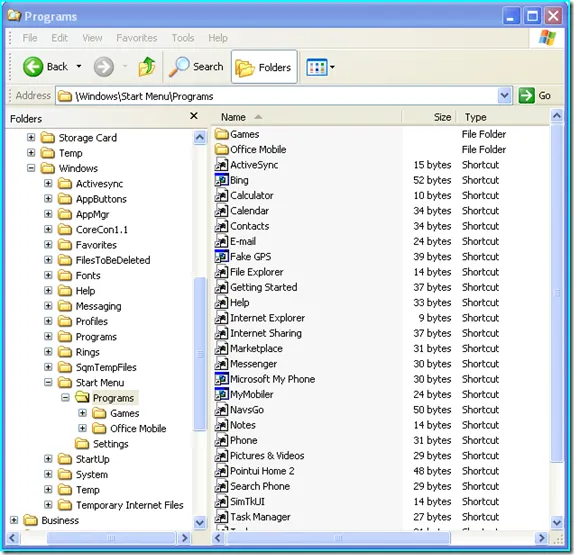The height and width of the screenshot is (555, 574).
Task: Click the folder tree scroll up arrow
Action: (200, 138)
